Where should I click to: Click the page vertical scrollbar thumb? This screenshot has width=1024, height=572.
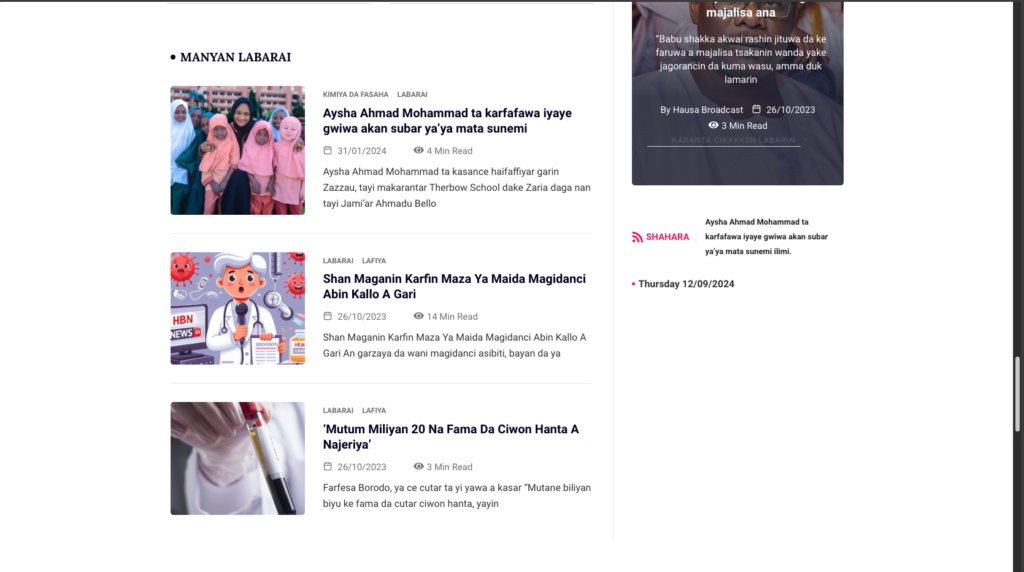[1017, 394]
